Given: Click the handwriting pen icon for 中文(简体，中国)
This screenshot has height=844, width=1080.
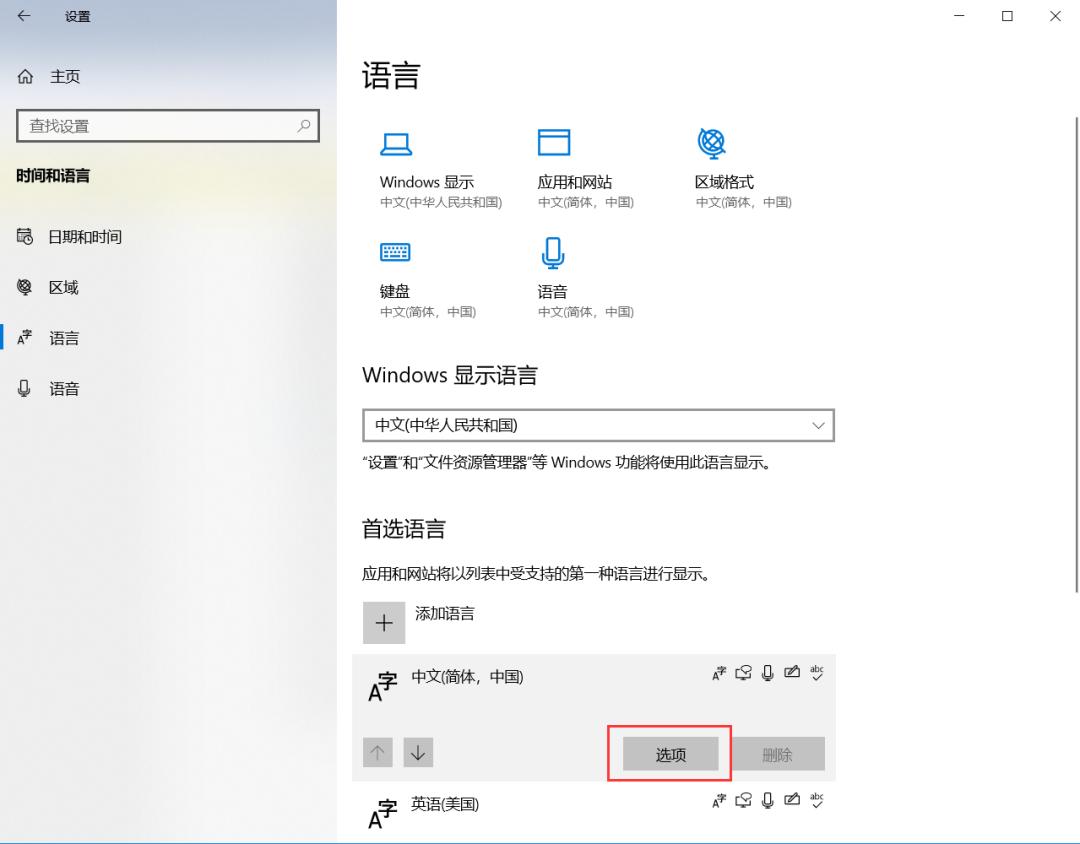Looking at the screenshot, I should [x=792, y=673].
